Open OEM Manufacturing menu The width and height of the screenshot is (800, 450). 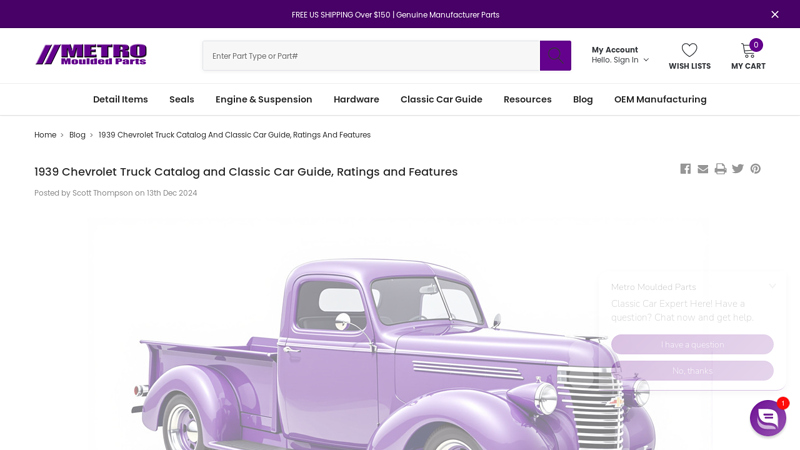coord(660,99)
